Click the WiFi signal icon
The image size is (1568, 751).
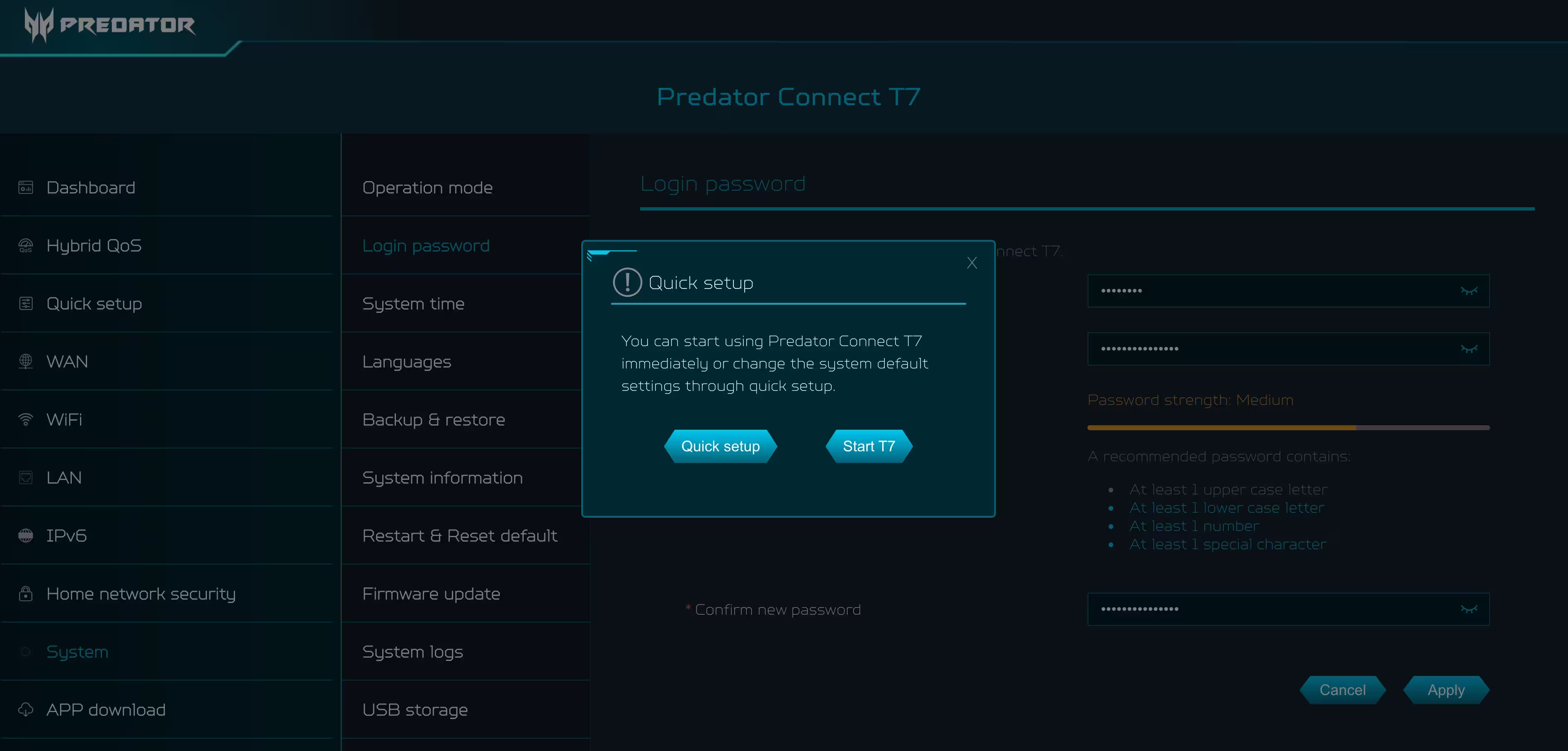click(26, 419)
